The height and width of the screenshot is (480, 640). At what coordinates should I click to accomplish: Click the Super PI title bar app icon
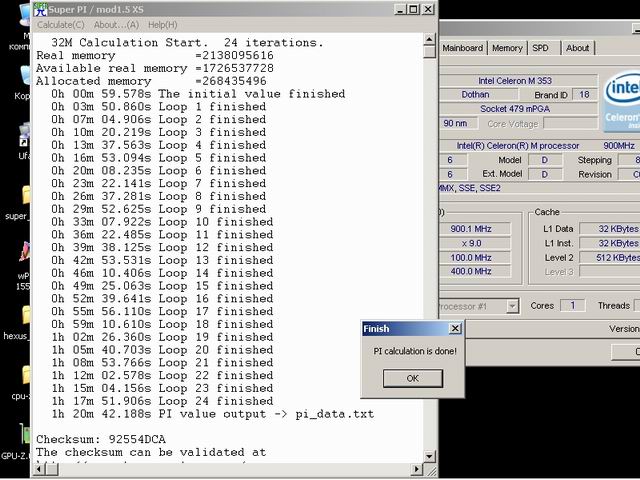point(40,9)
